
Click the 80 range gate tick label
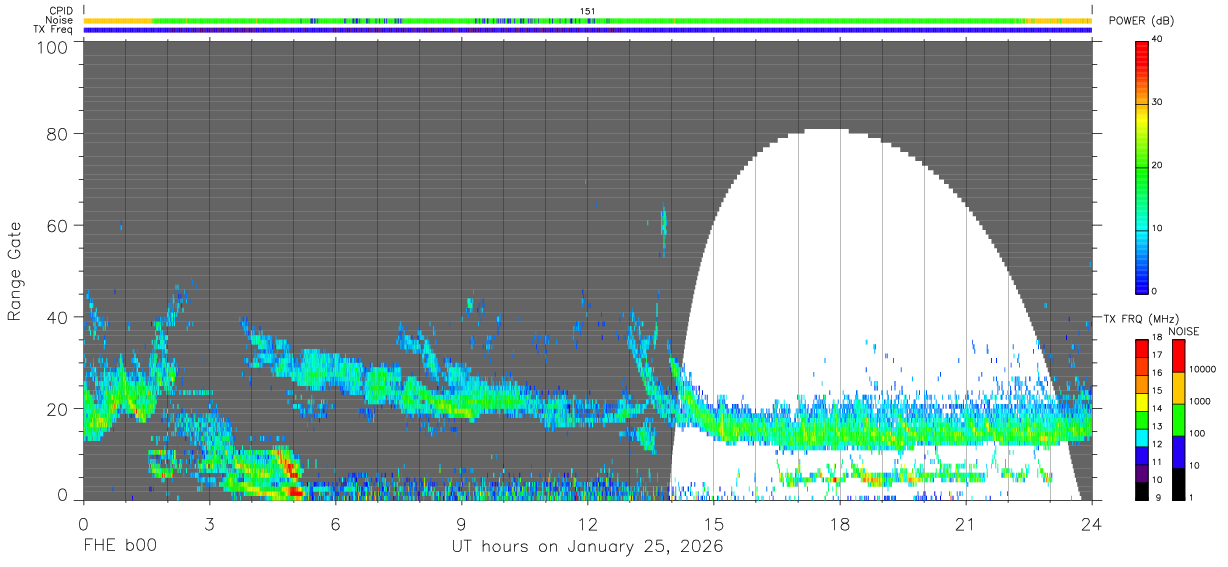point(57,134)
